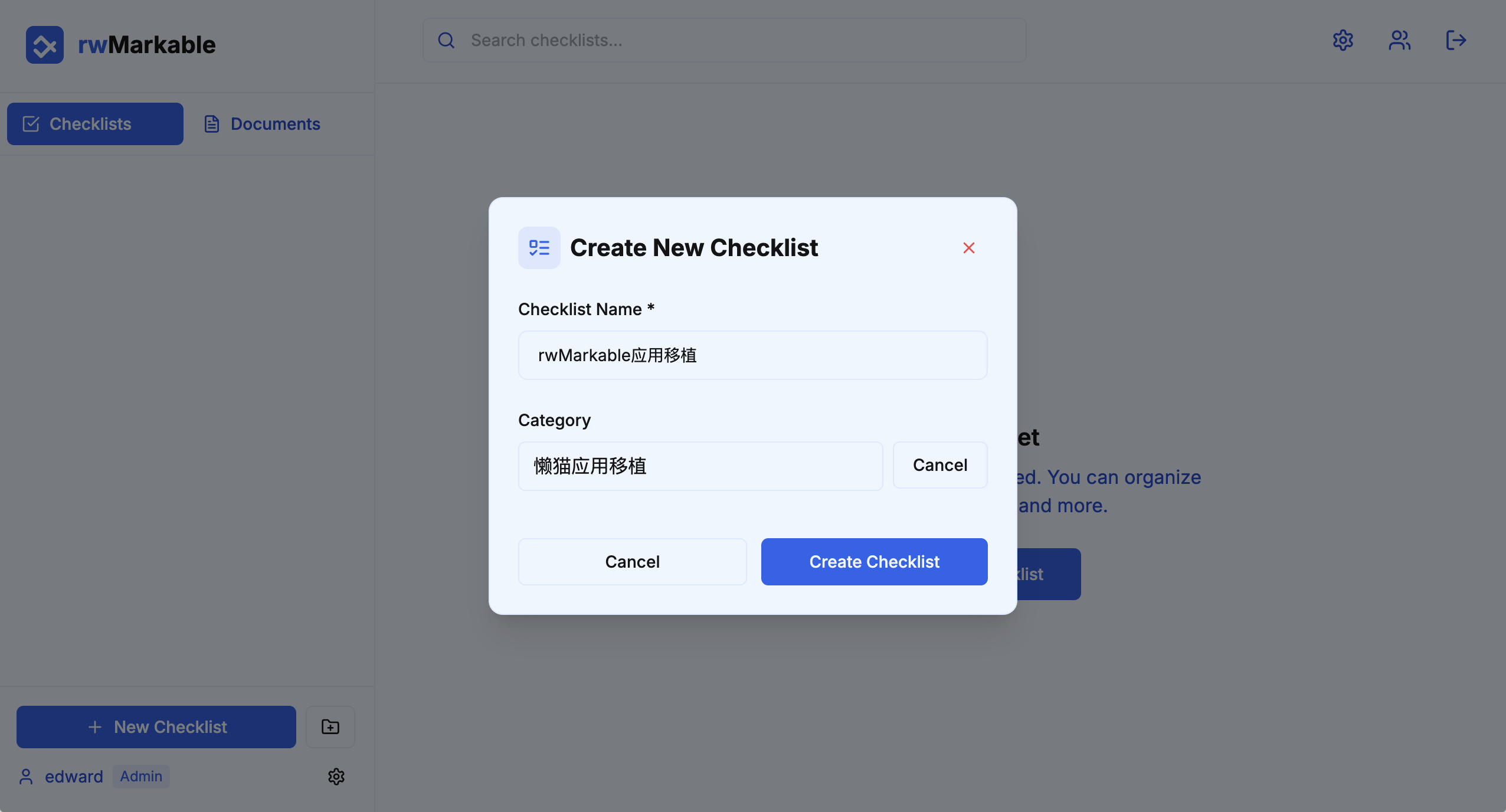The height and width of the screenshot is (812, 1506).
Task: Click the New Checklist sidebar button
Action: pos(156,726)
